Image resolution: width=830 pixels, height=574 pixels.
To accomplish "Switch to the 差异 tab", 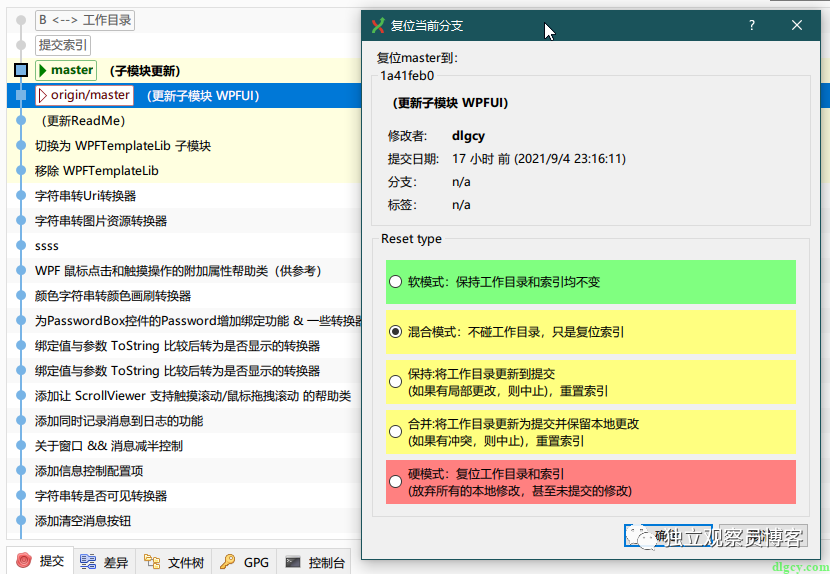I will pos(104,562).
